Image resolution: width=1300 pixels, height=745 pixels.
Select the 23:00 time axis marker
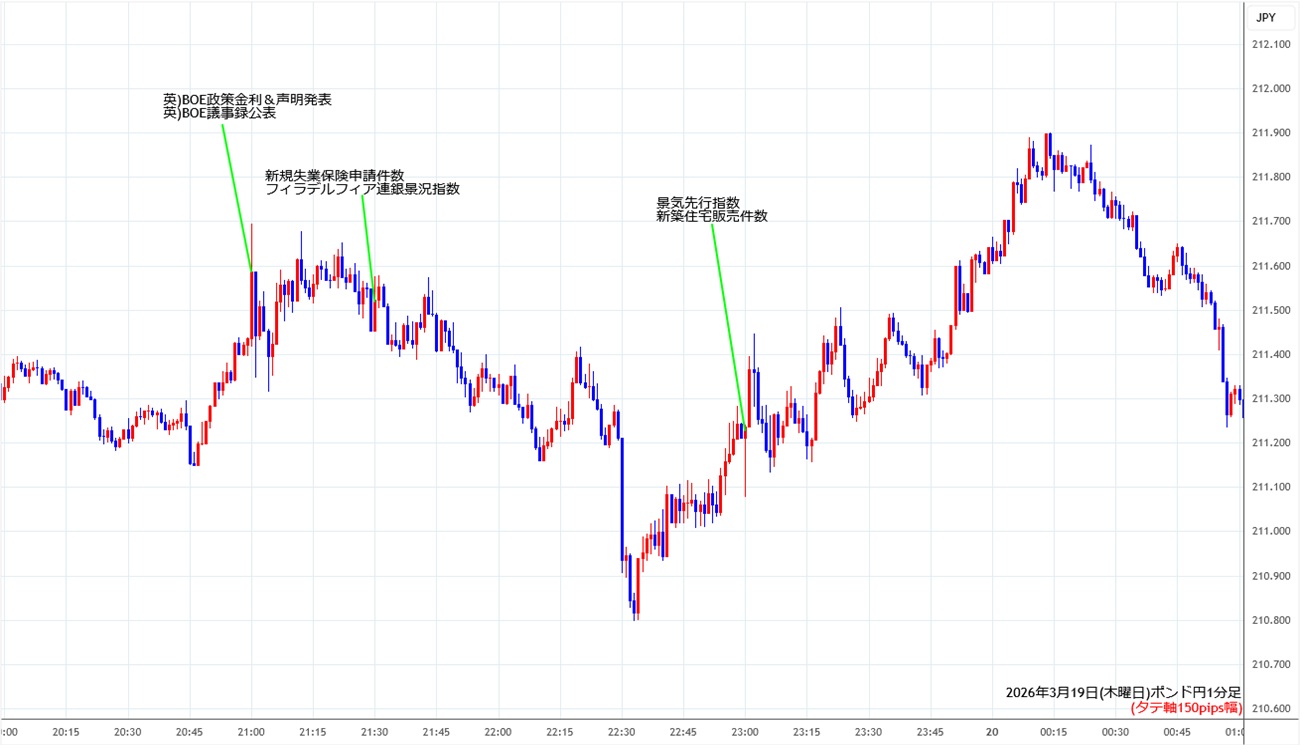coord(745,732)
